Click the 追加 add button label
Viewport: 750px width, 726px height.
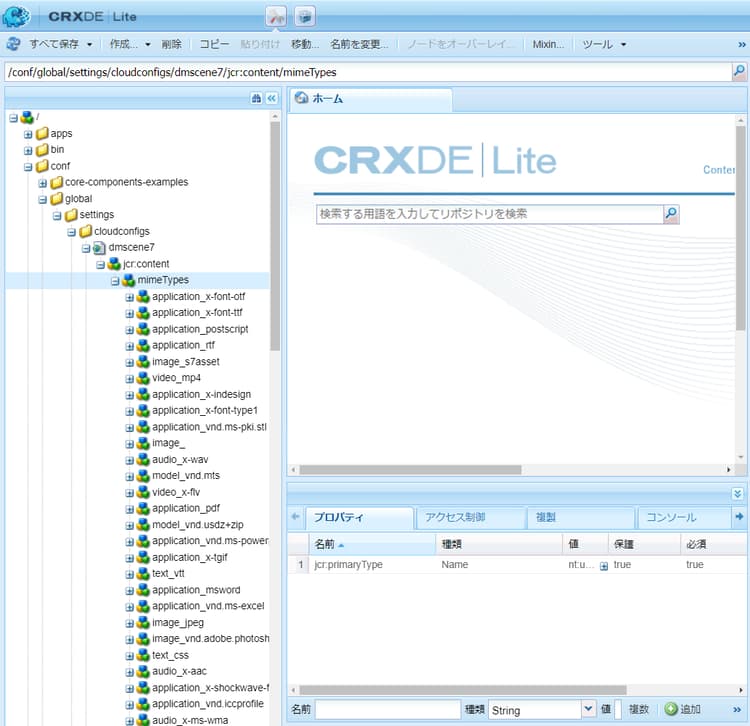690,709
